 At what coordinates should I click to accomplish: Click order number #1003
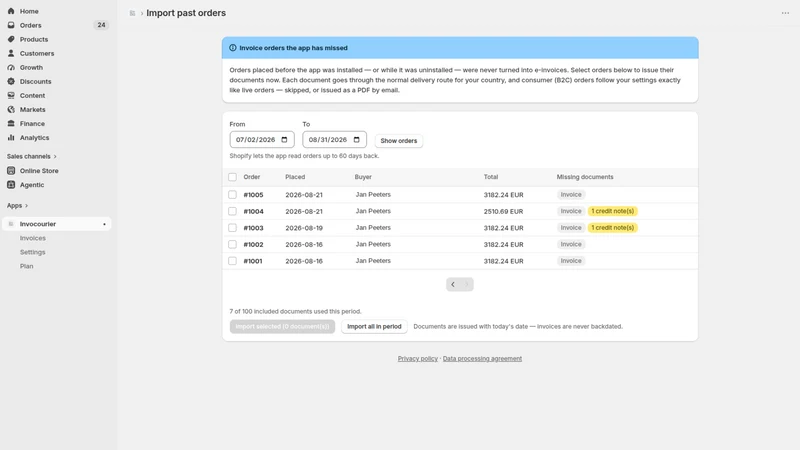[x=253, y=228]
